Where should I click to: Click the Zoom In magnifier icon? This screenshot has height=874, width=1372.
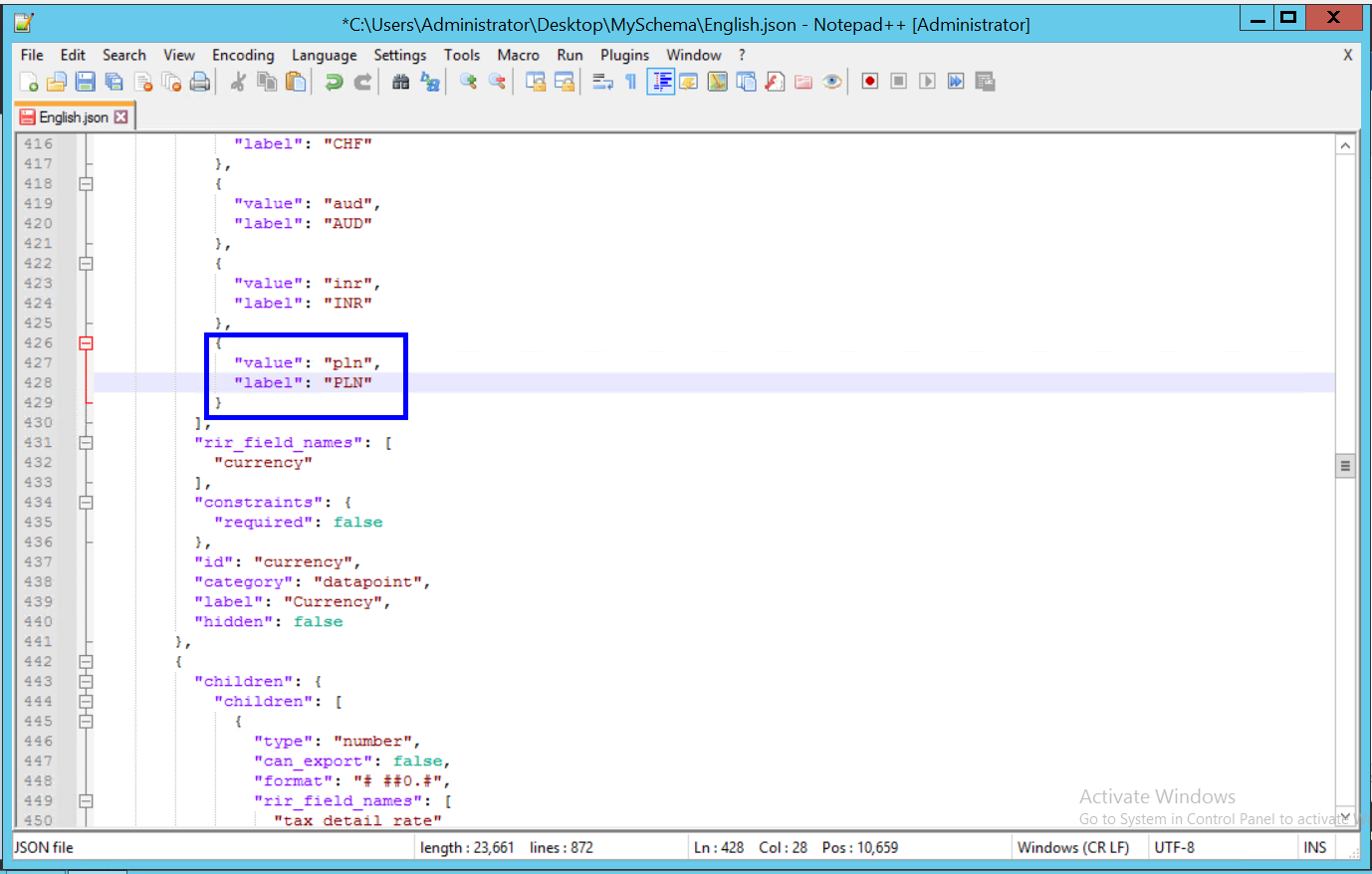pos(468,82)
